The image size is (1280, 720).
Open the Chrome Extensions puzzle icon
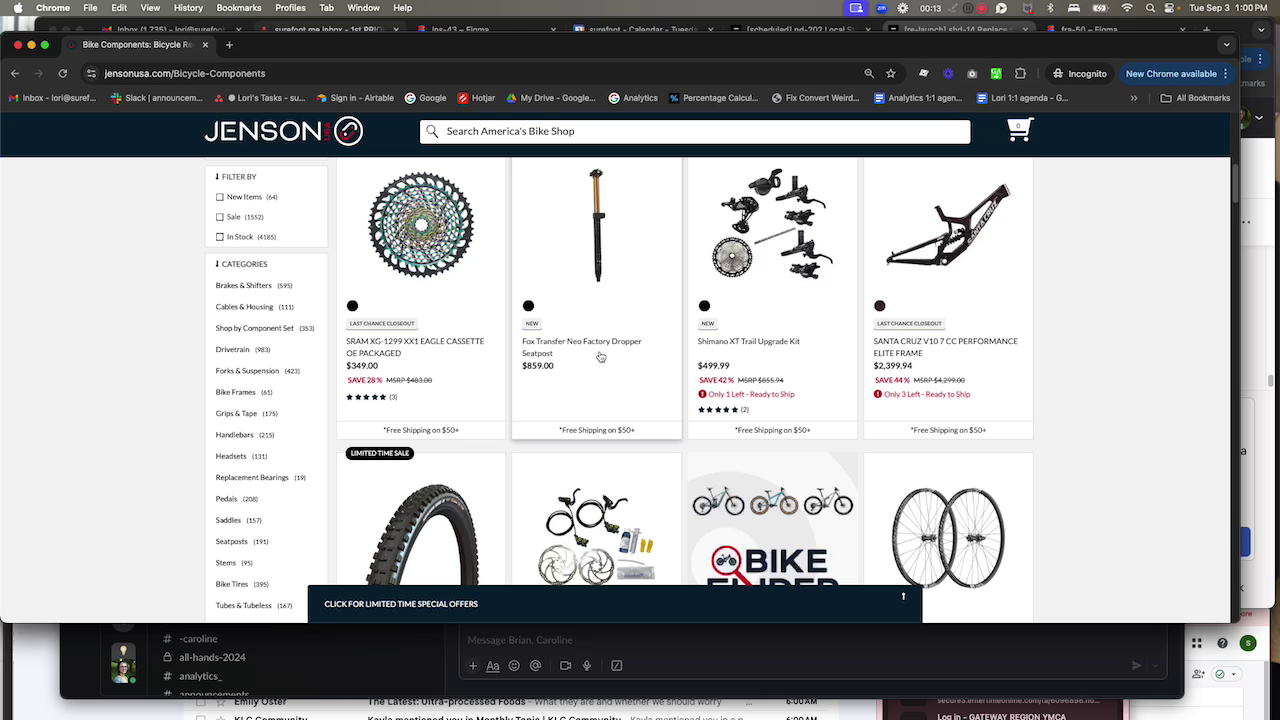pos(1020,73)
